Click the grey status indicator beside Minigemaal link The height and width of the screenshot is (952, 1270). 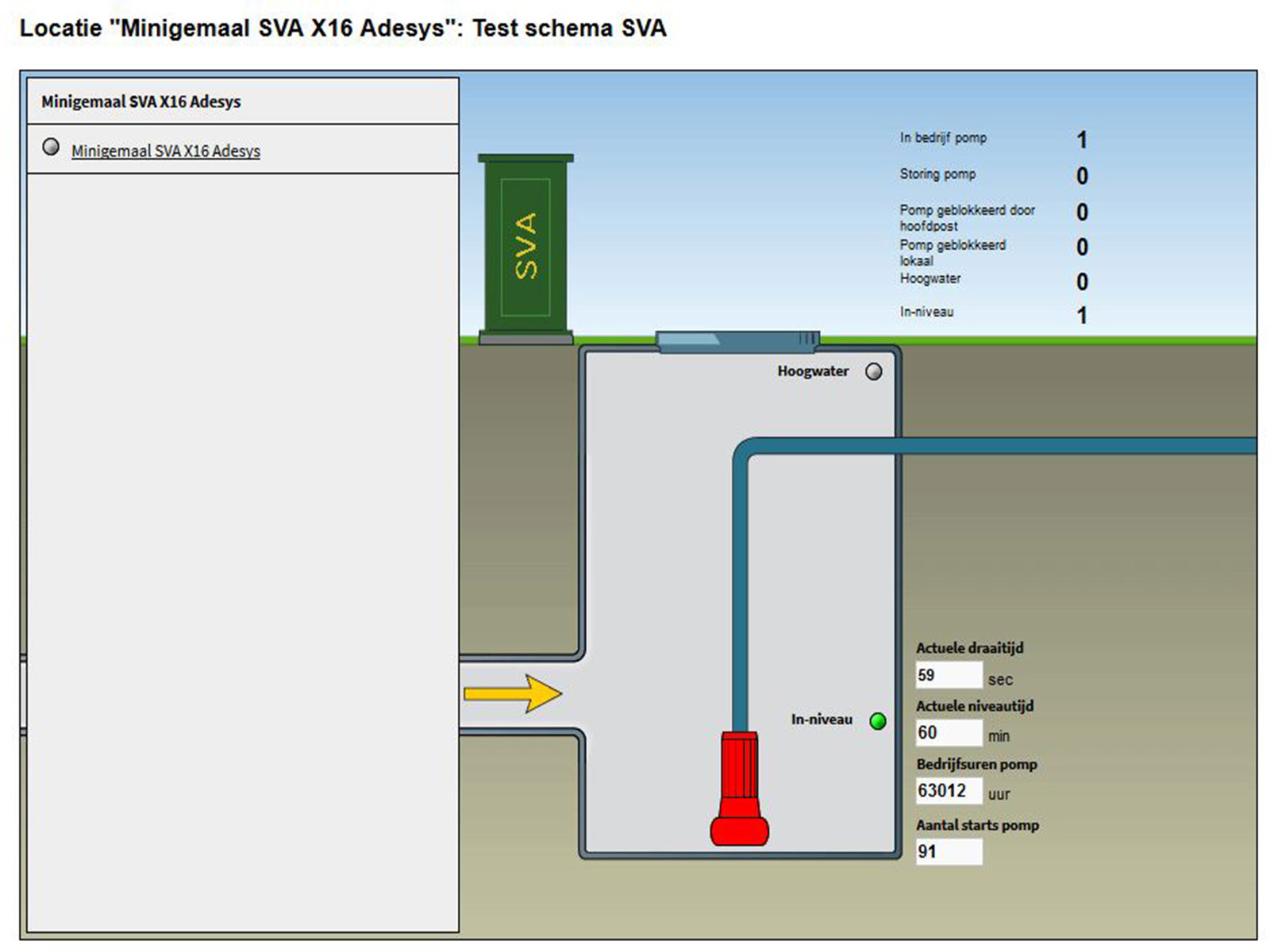(51, 148)
